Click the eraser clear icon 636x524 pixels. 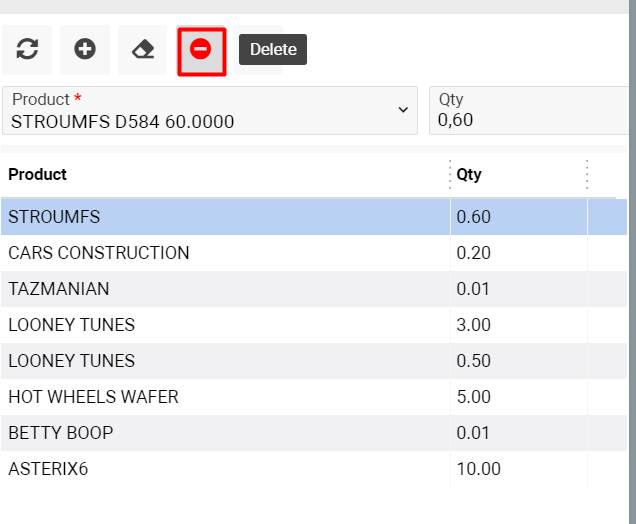click(x=143, y=50)
